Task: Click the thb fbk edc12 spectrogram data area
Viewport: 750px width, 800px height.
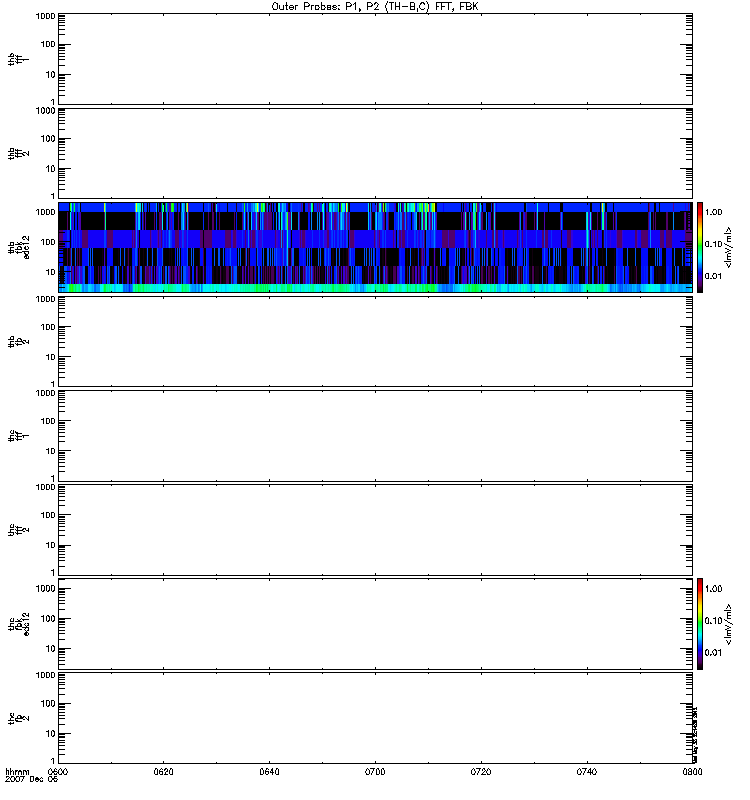Action: (x=375, y=247)
